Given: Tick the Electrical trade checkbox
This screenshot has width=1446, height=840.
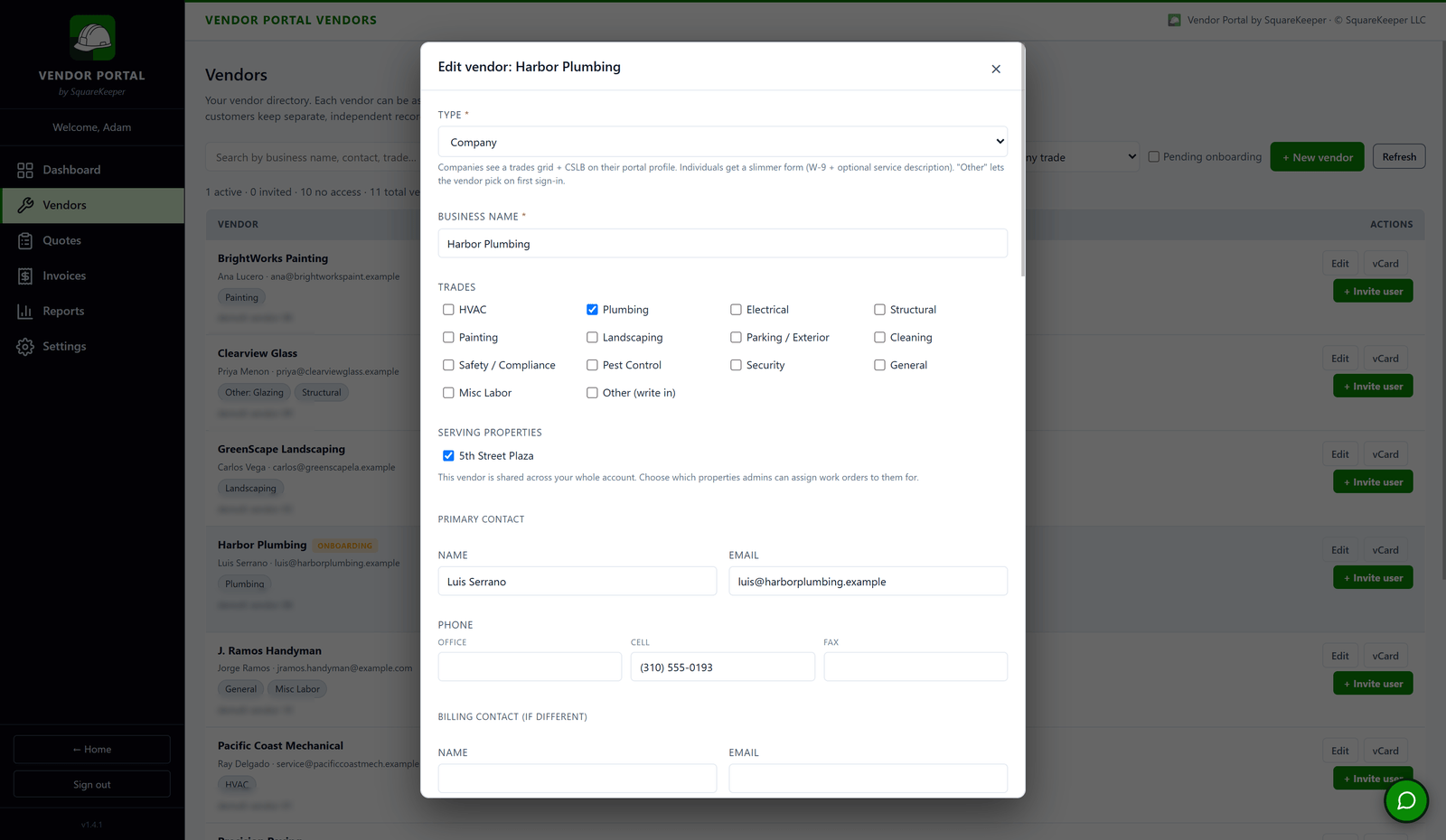Looking at the screenshot, I should (736, 310).
